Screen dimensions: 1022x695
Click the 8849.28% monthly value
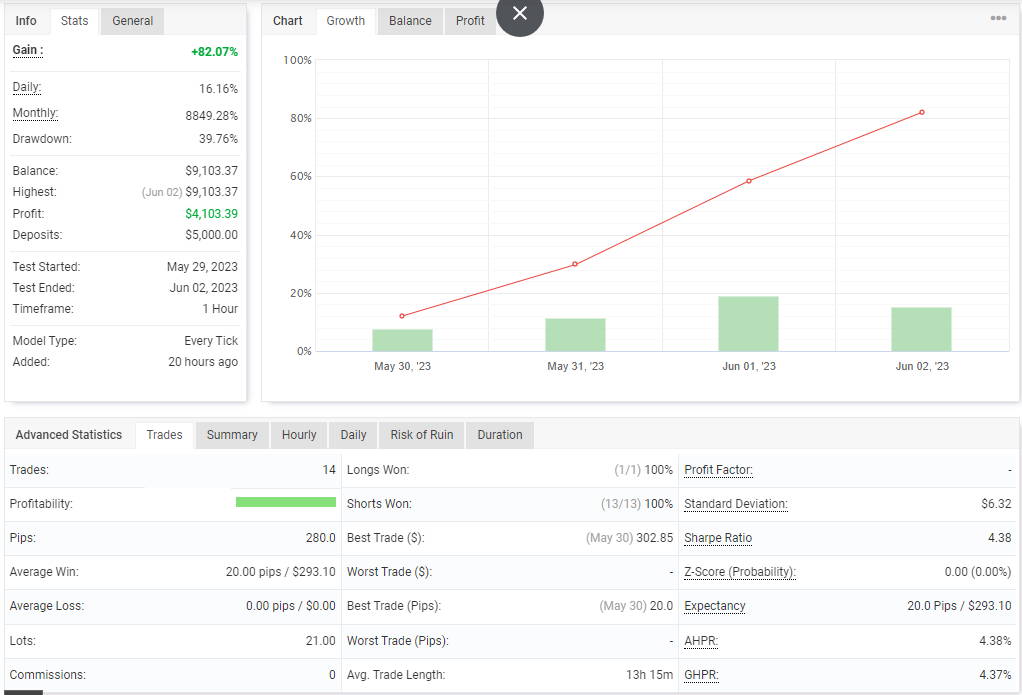tap(212, 115)
